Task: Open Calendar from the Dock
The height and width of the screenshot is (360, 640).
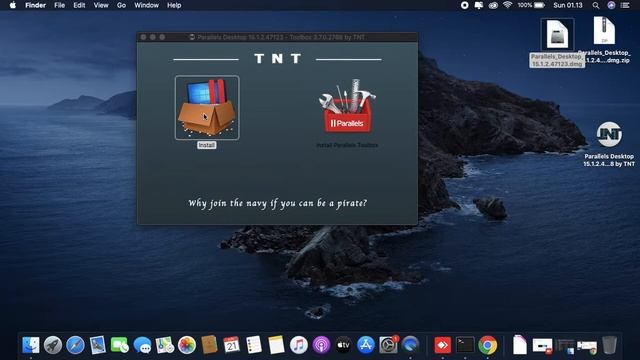Action: (231, 345)
